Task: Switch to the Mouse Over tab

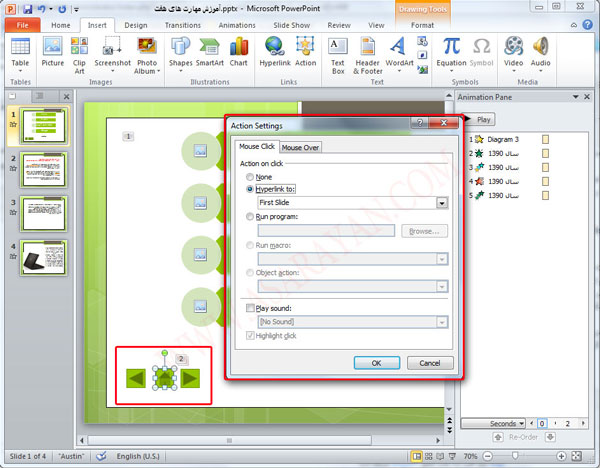Action: coord(300,147)
